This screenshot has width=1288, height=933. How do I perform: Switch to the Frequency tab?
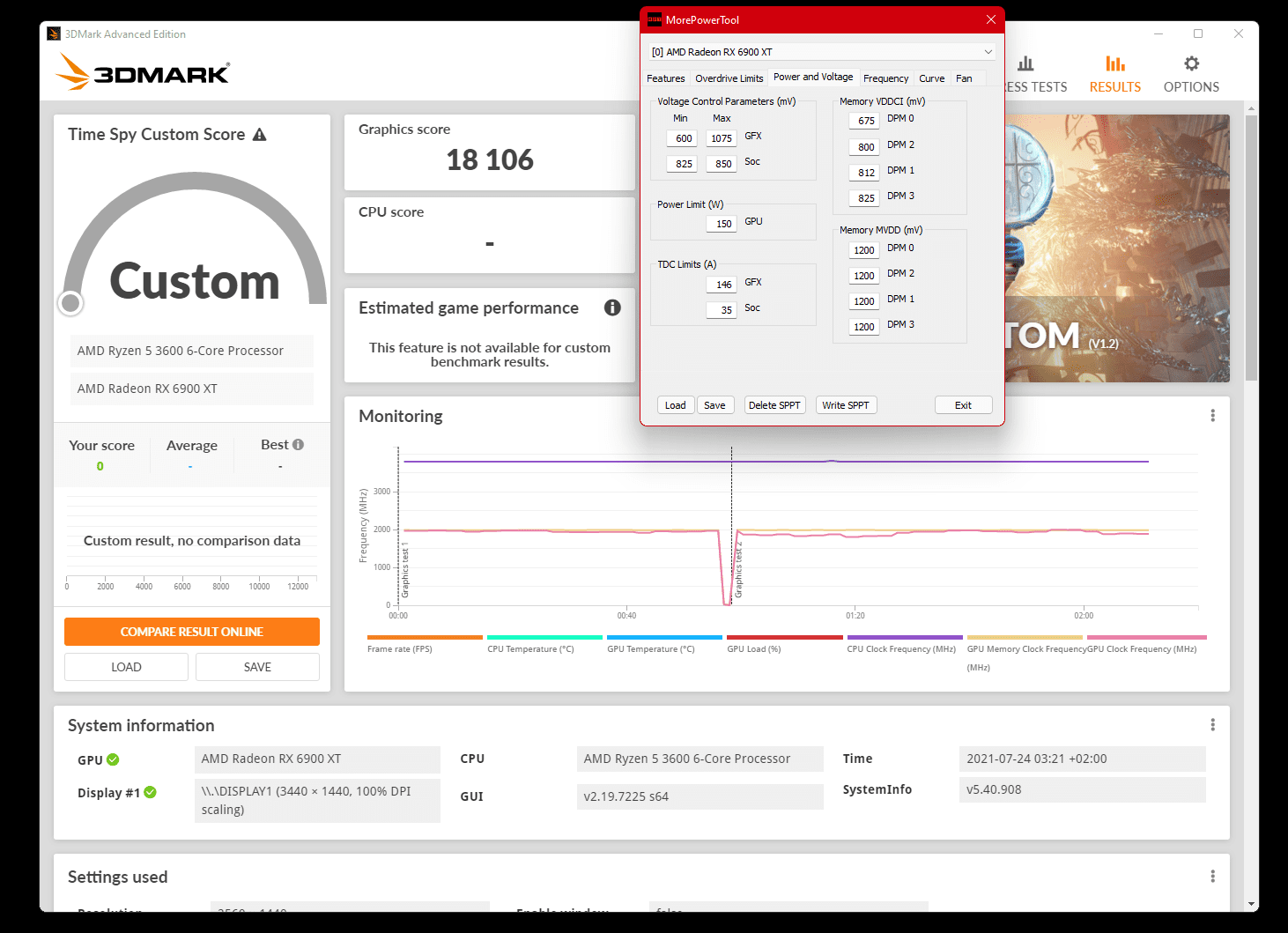click(885, 78)
